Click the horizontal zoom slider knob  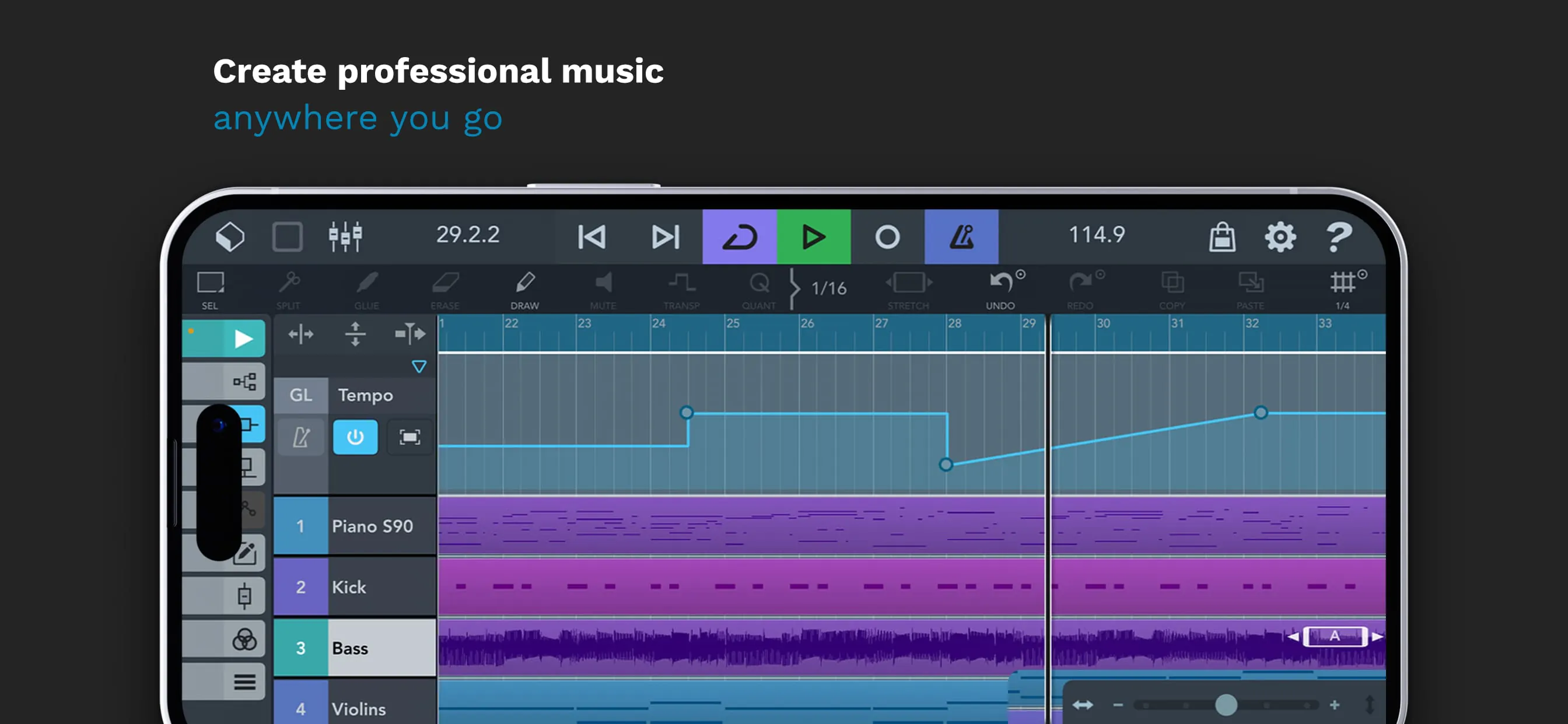pyautogui.click(x=1226, y=705)
